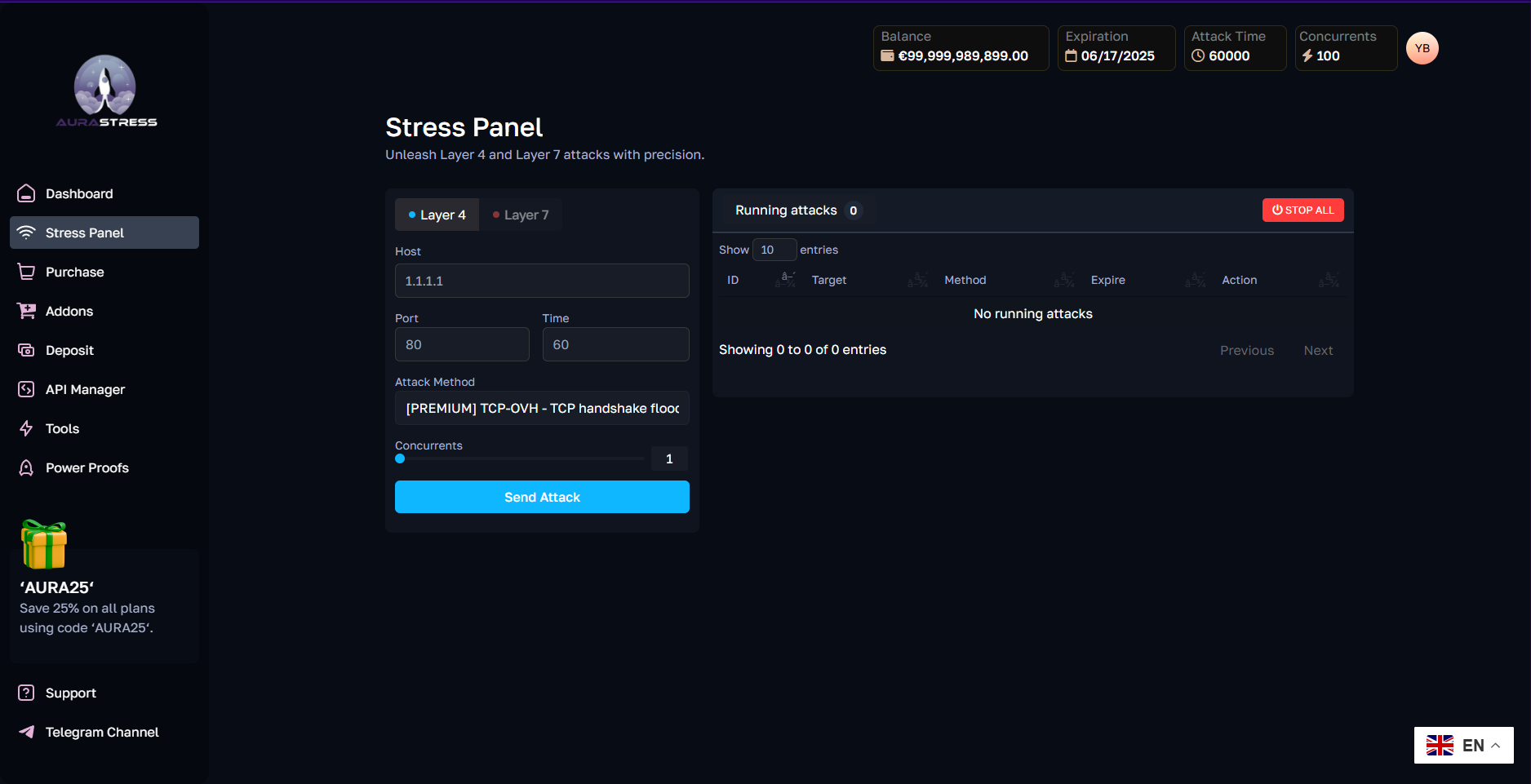The image size is (1531, 784).
Task: Click the Expiration calendar icon
Action: 1071,55
